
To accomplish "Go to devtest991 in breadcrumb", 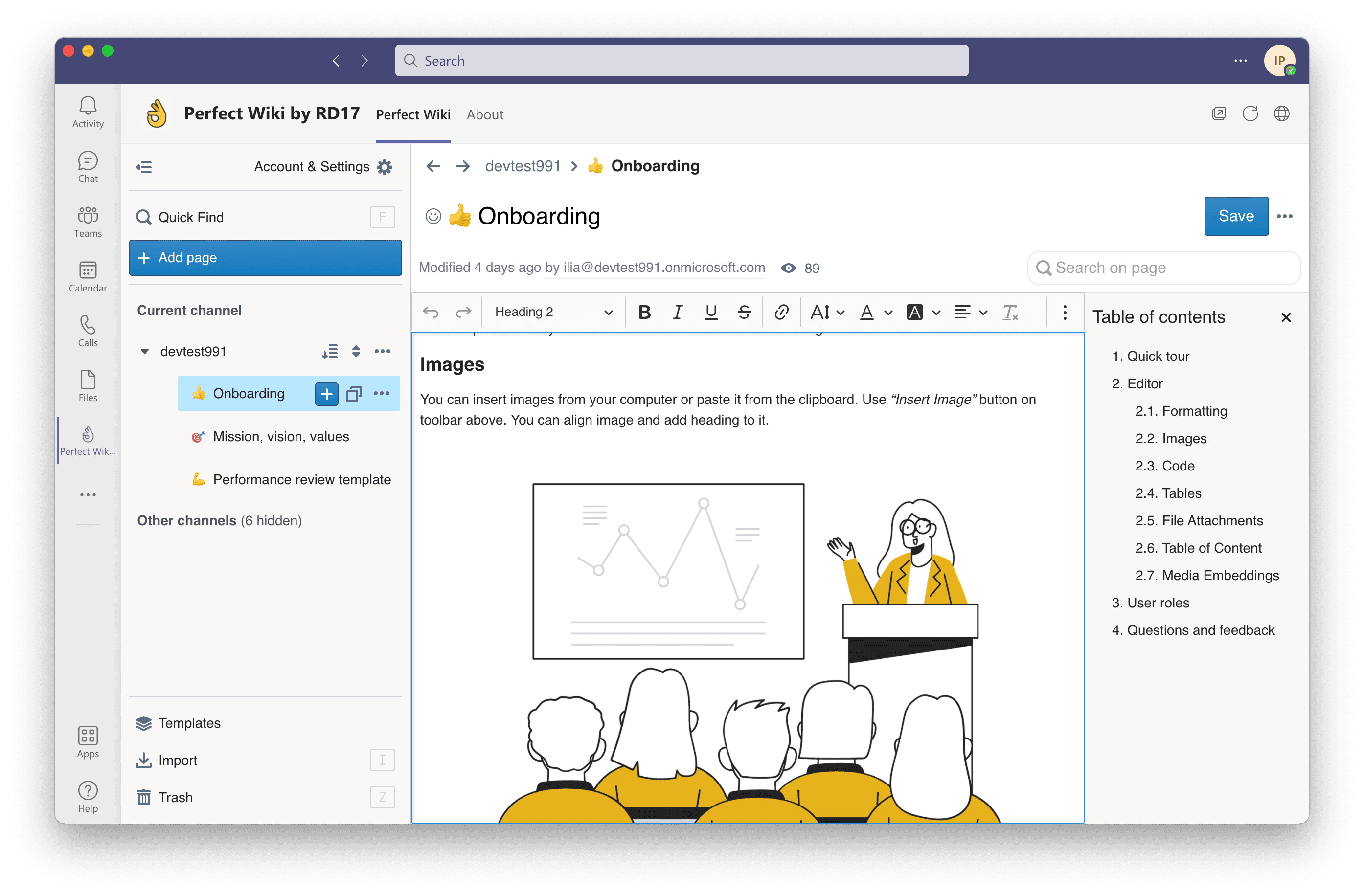I will pyautogui.click(x=522, y=166).
